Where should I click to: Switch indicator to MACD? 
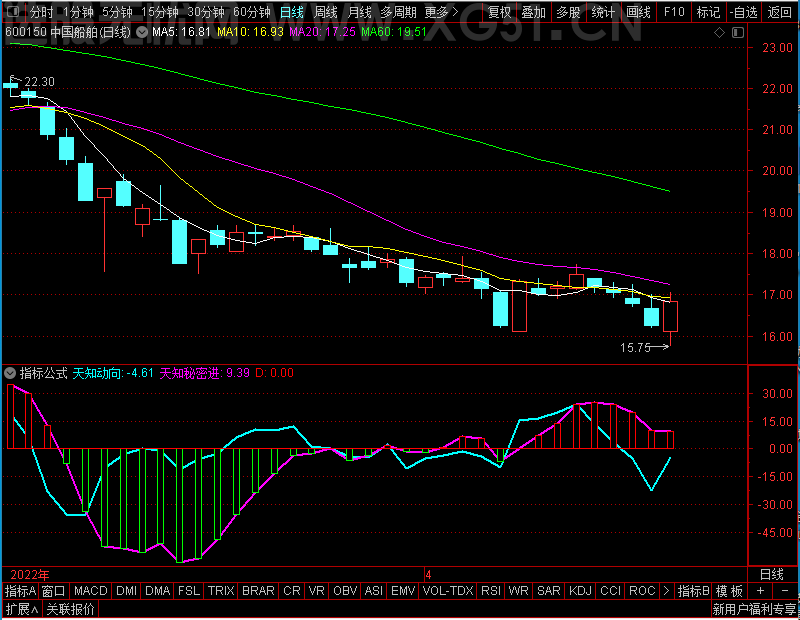pyautogui.click(x=91, y=591)
